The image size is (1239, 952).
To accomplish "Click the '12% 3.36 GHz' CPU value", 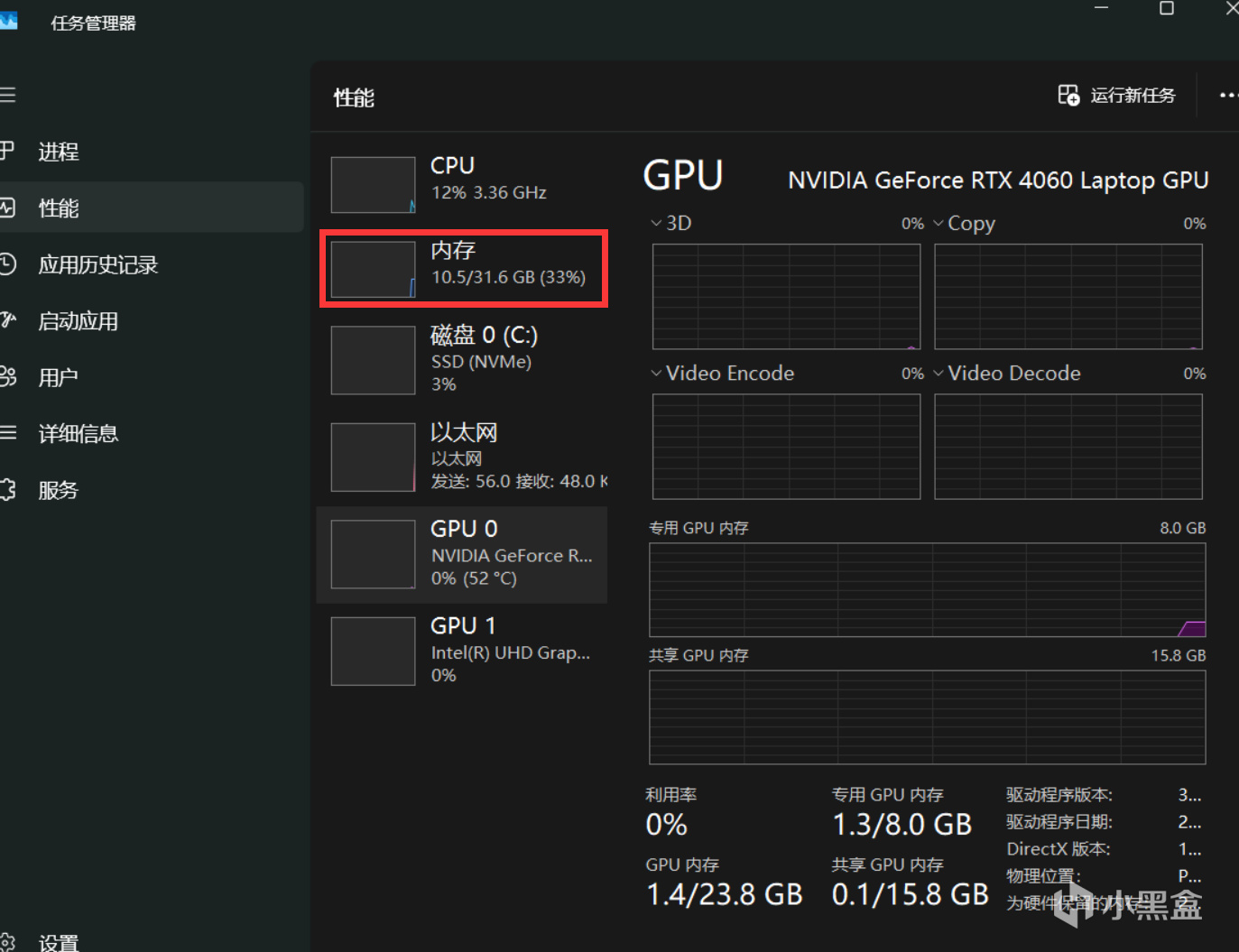I will click(489, 192).
